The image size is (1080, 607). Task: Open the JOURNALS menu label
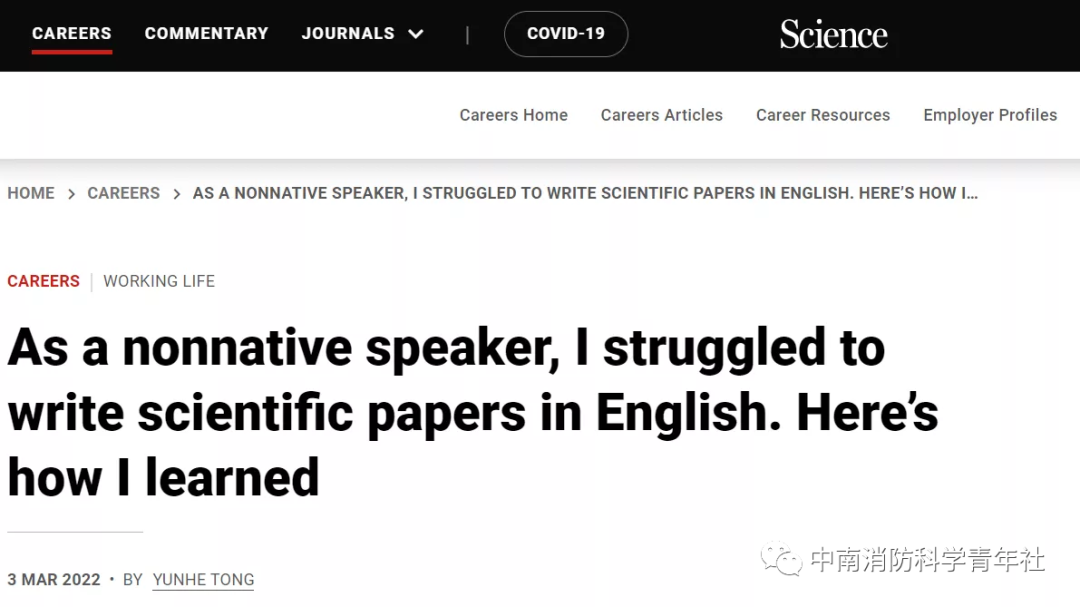click(348, 33)
